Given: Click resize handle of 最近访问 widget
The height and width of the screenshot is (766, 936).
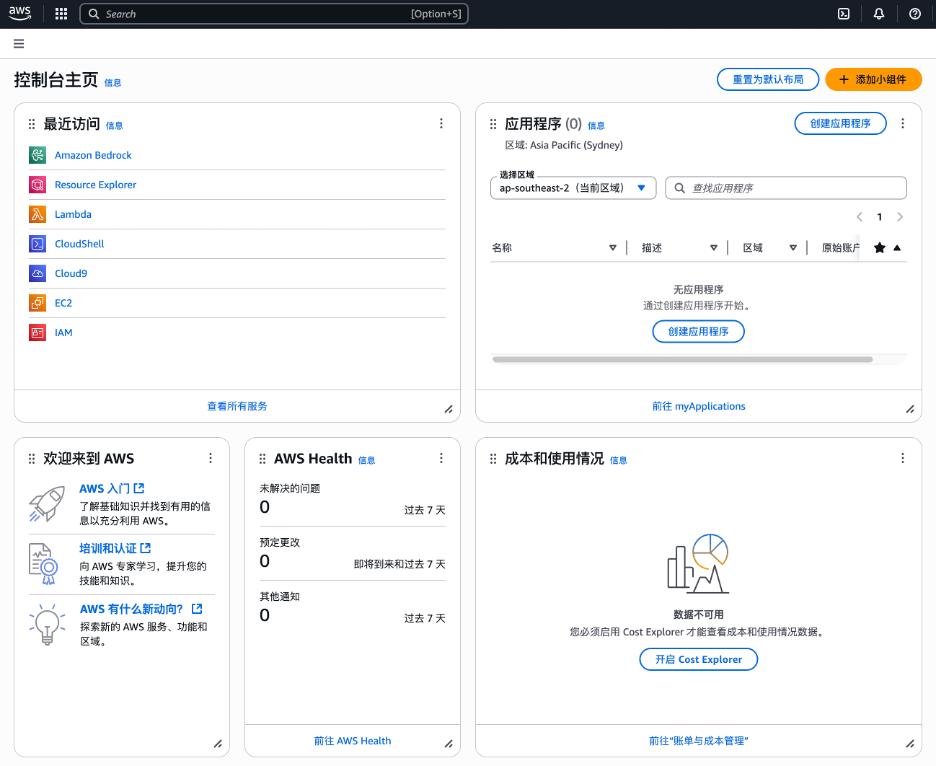Looking at the screenshot, I should [x=448, y=409].
